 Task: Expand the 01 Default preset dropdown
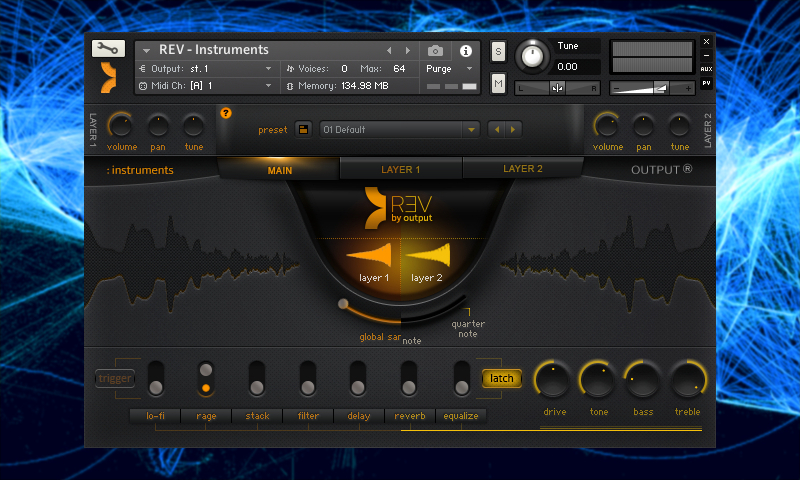[471, 130]
